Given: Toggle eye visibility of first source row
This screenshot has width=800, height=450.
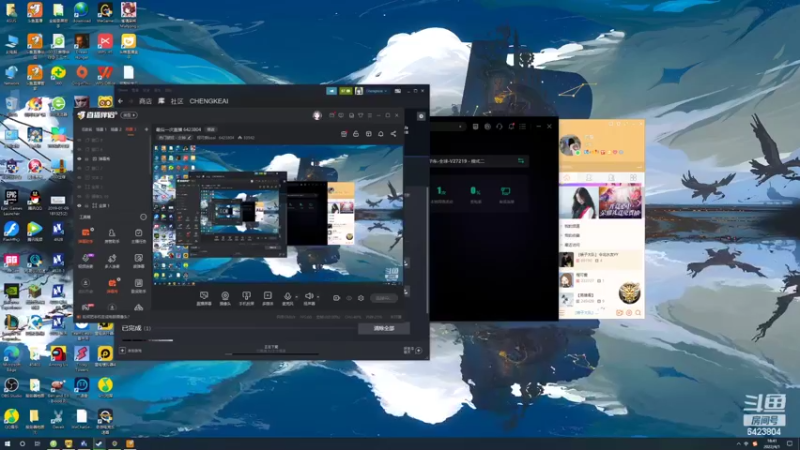Looking at the screenshot, I should coord(79,140).
